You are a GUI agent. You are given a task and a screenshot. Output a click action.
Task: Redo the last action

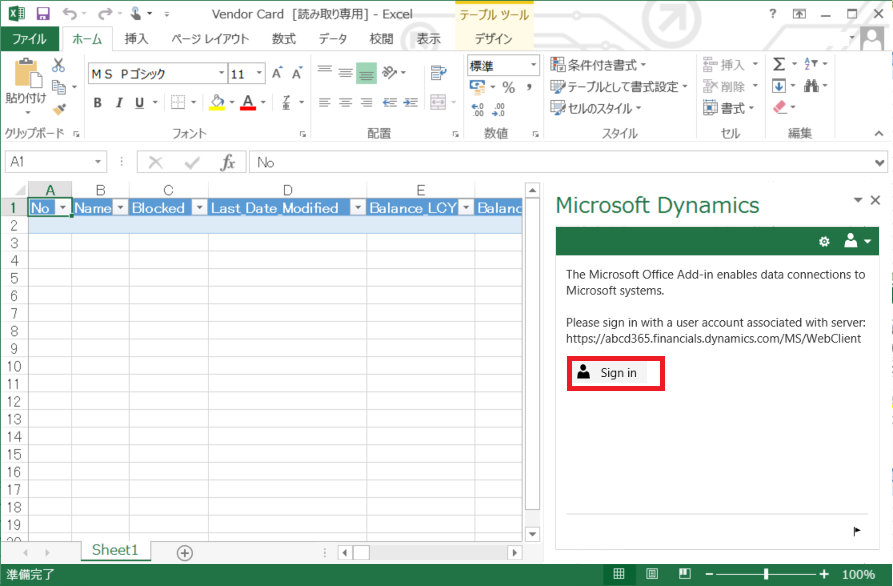105,14
